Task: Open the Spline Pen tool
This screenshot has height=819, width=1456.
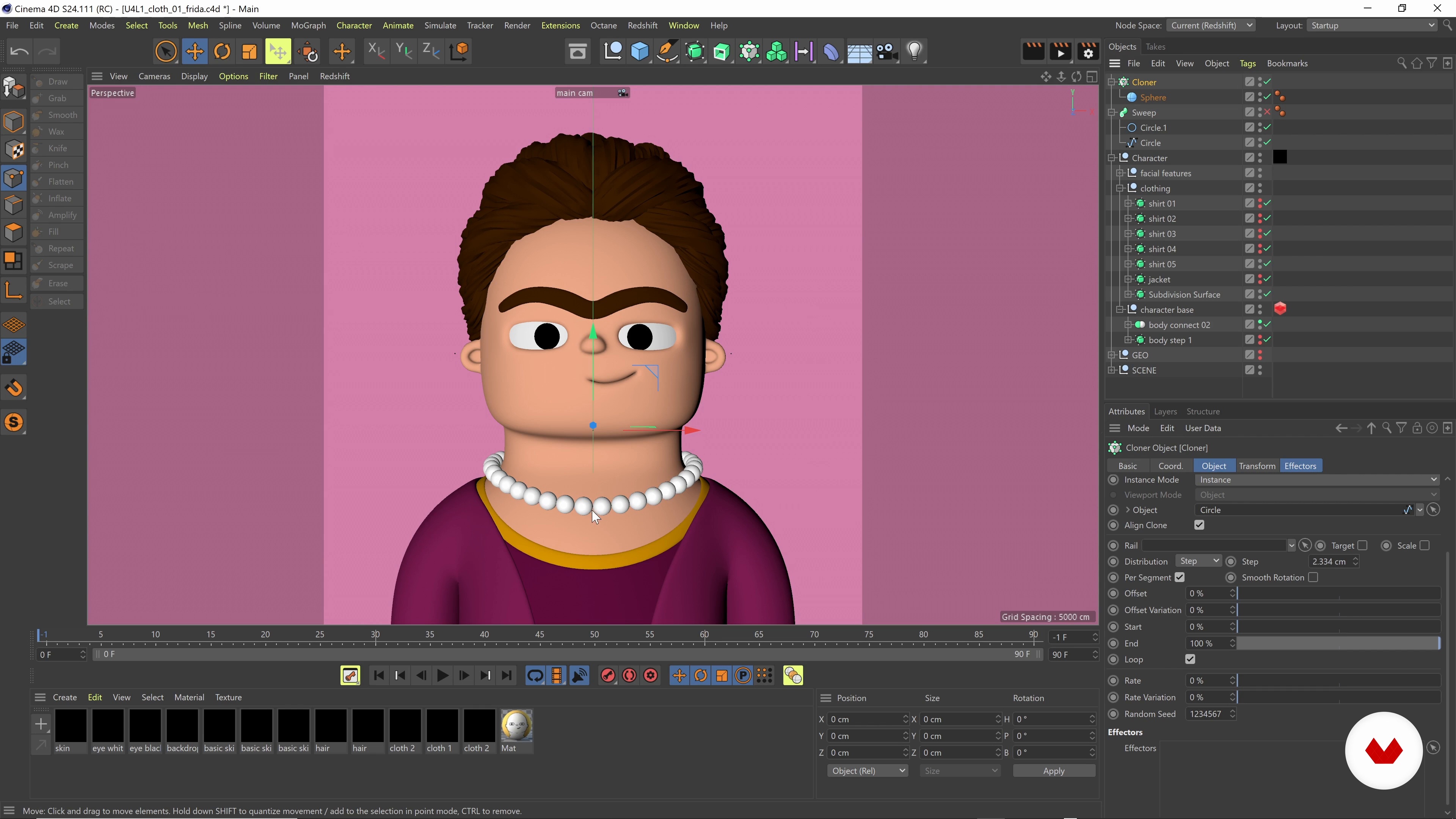Action: (x=667, y=52)
